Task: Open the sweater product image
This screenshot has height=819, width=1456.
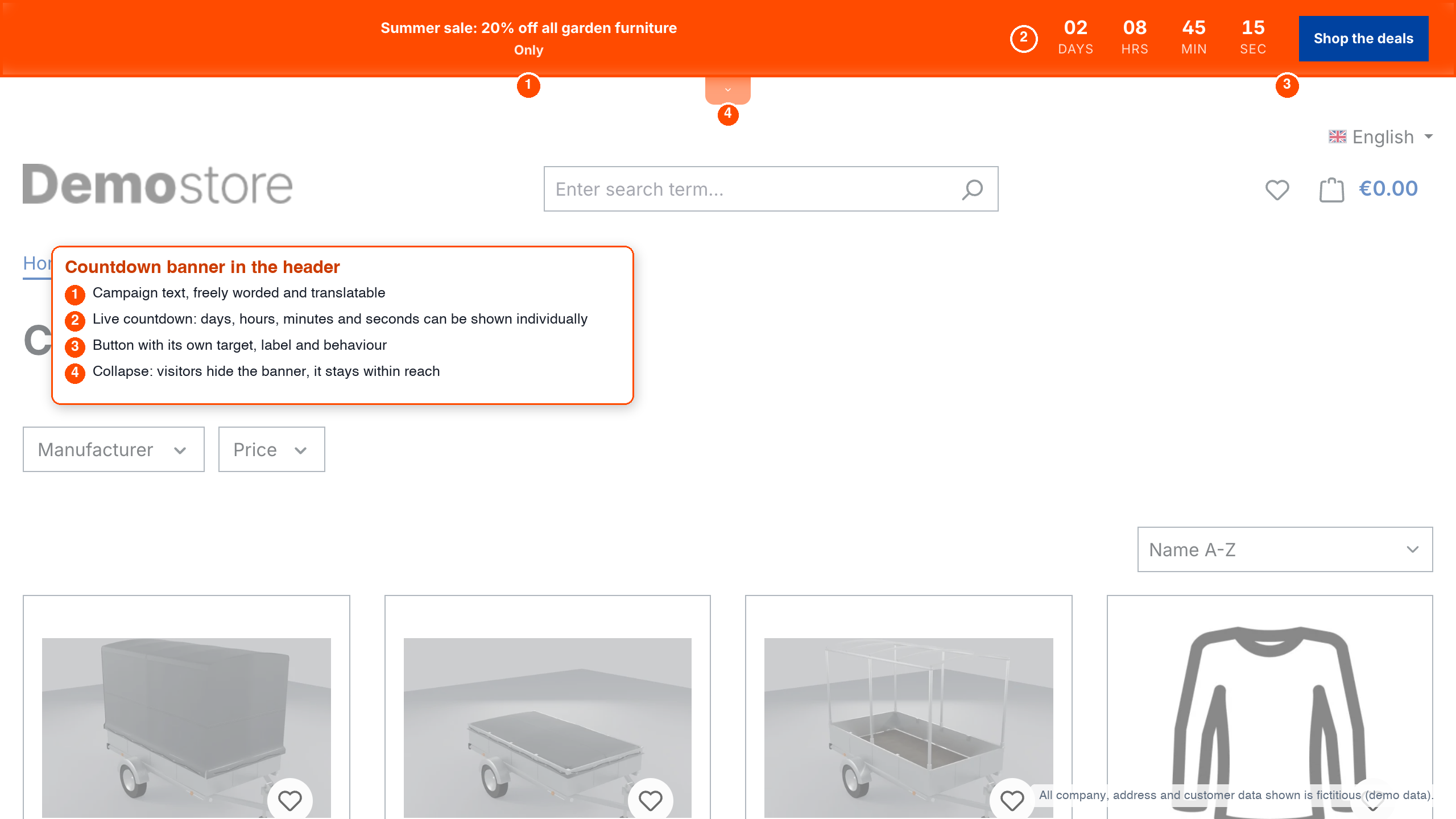Action: [x=1269, y=722]
